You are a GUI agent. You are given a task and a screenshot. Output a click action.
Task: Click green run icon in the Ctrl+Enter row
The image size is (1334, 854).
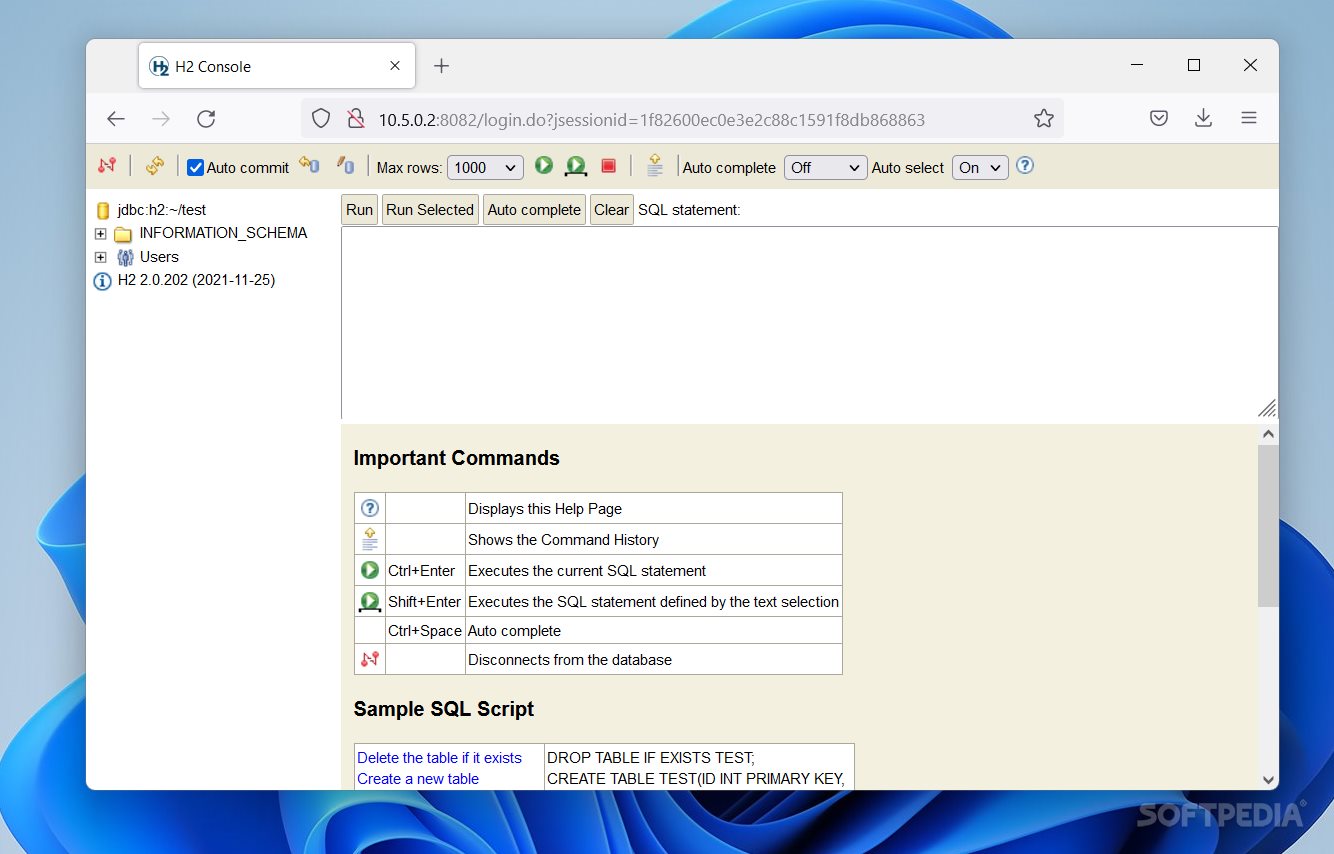pos(370,570)
